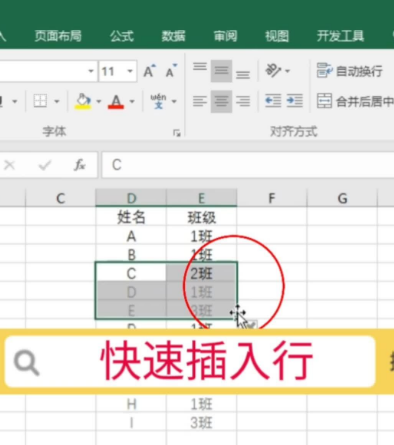Click the formula bar showing C
Screen dimensions: 394x445
pyautogui.click(x=248, y=165)
